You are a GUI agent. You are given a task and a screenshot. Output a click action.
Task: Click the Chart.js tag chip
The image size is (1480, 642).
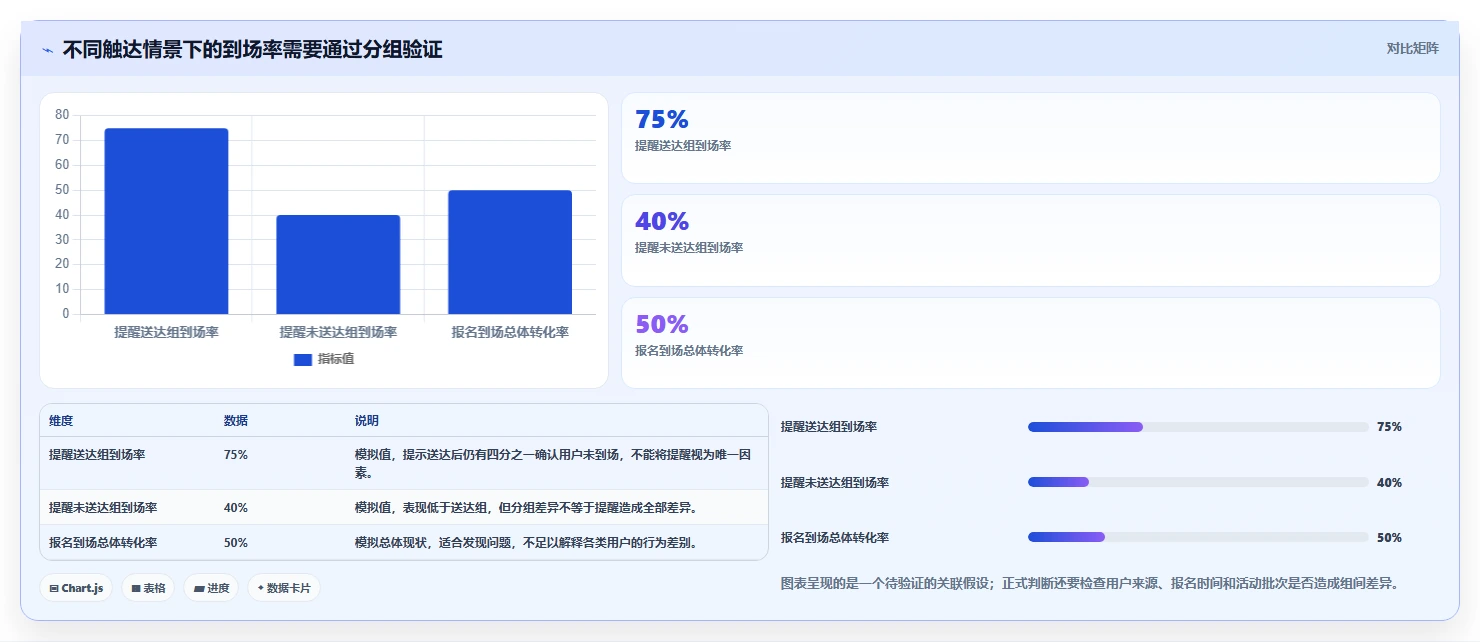[x=76, y=588]
